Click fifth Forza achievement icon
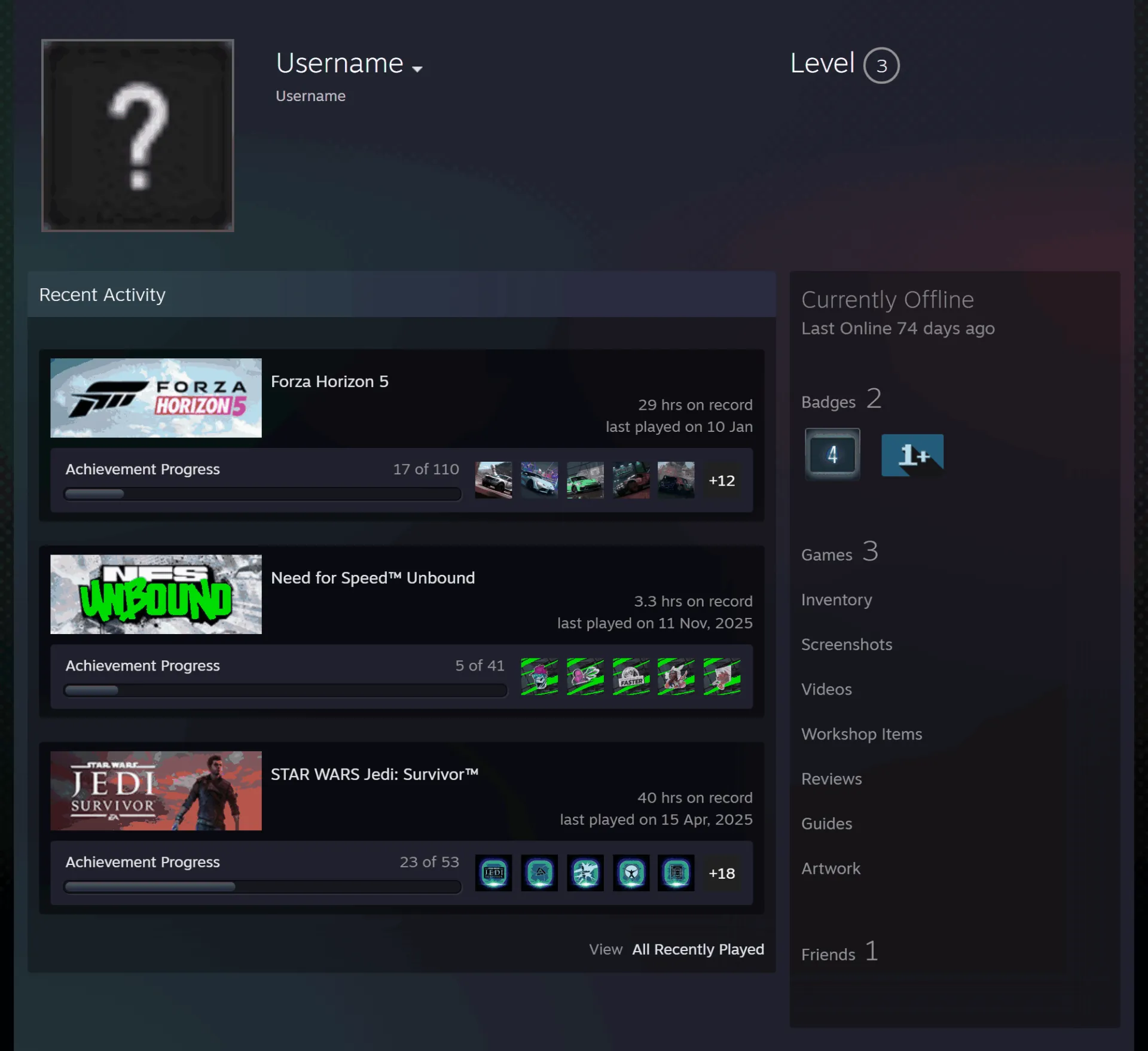Image resolution: width=1148 pixels, height=1051 pixels. [x=676, y=480]
